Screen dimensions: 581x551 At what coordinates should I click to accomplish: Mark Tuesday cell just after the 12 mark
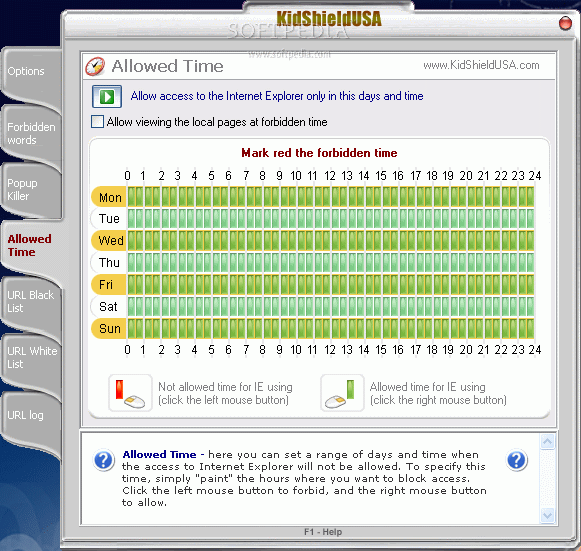[x=335, y=219]
